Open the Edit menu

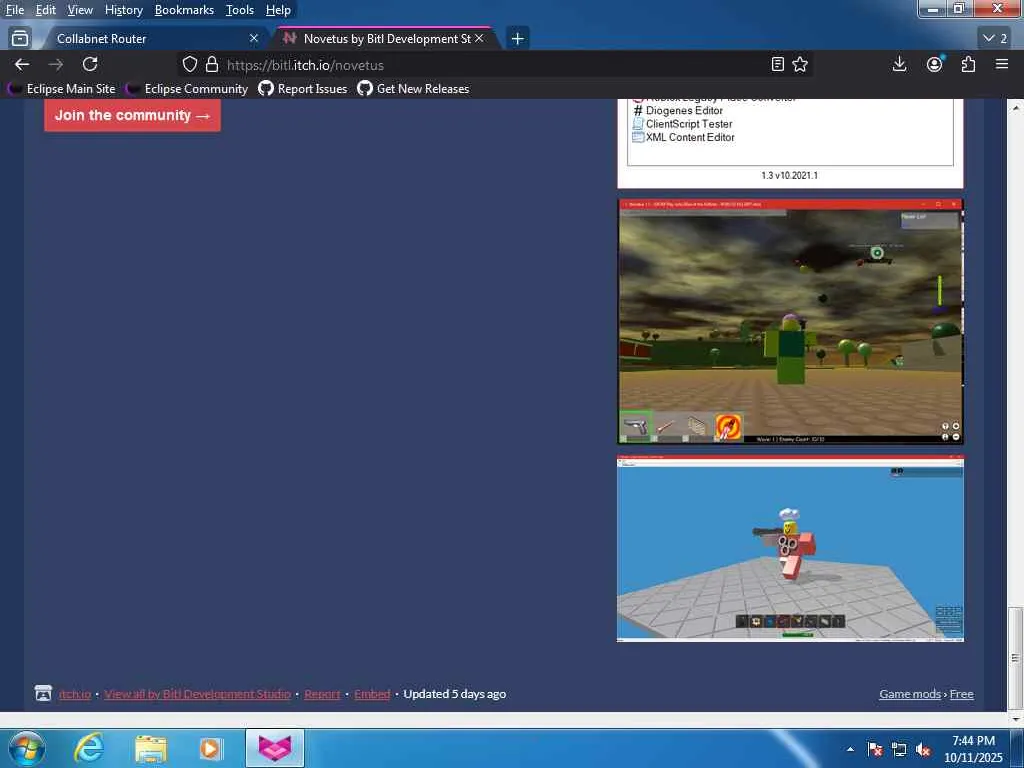(x=45, y=10)
